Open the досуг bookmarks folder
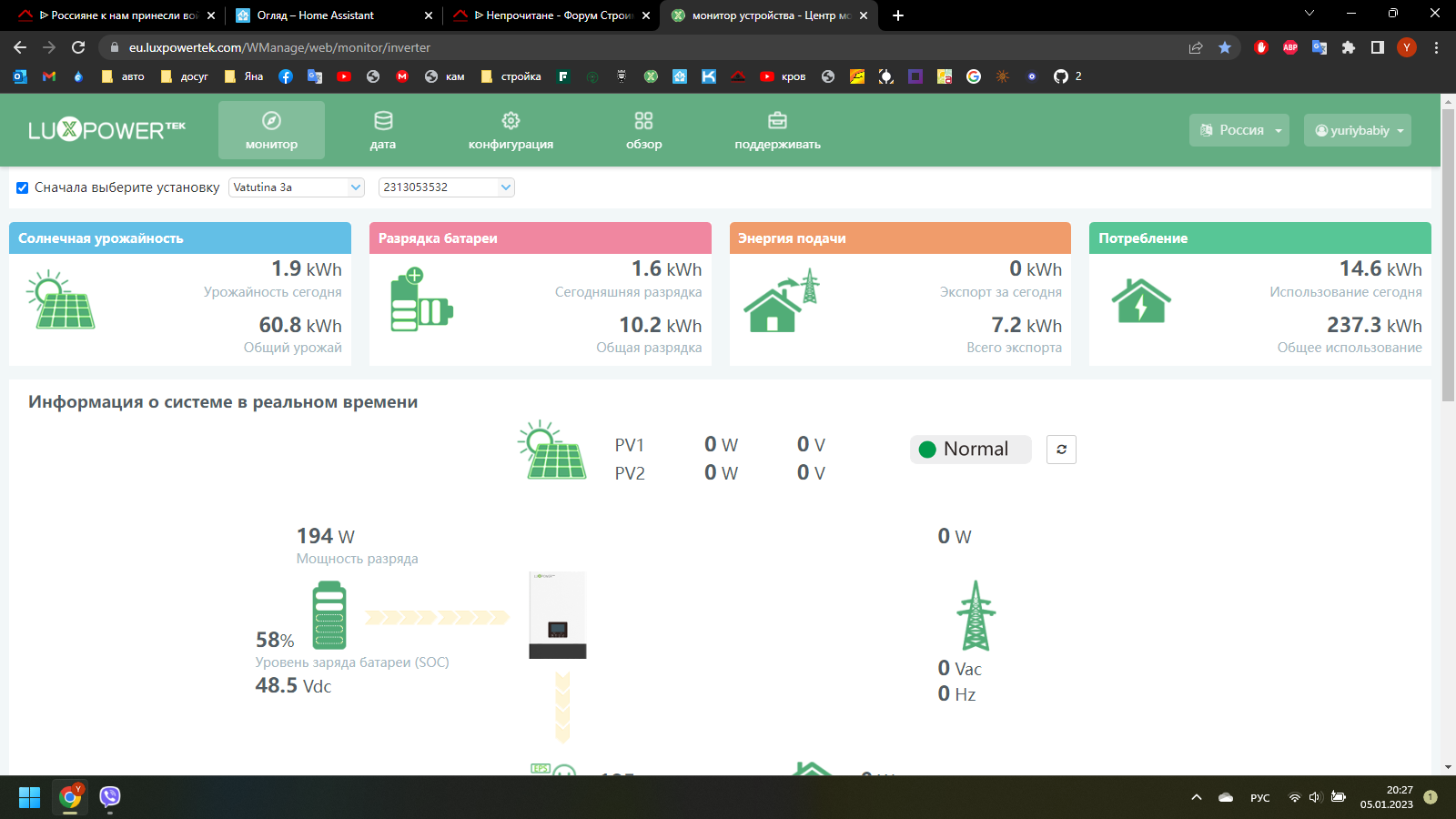 (185, 76)
